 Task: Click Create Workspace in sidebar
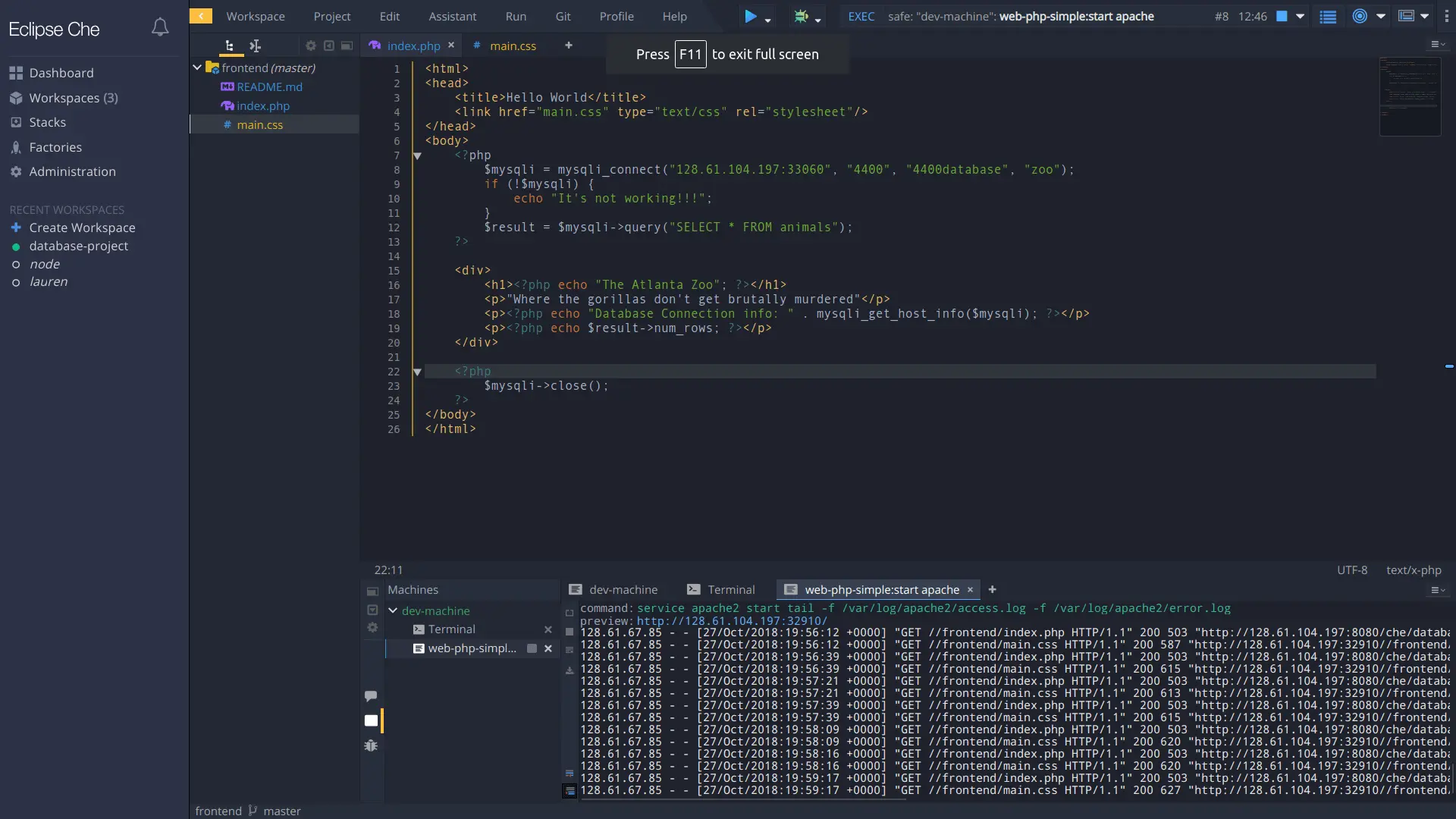tap(82, 227)
